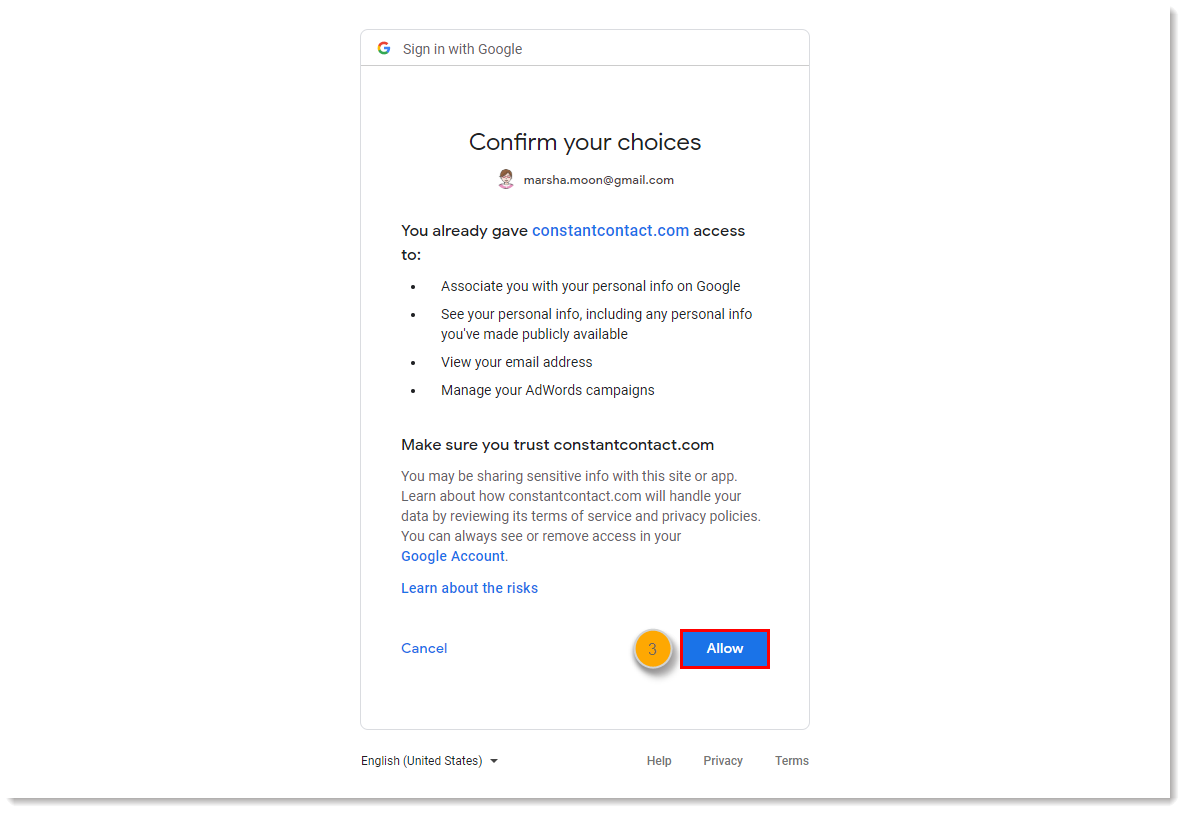Image resolution: width=1185 pixels, height=813 pixels.
Task: Click the orange step 3 badge
Action: click(652, 649)
